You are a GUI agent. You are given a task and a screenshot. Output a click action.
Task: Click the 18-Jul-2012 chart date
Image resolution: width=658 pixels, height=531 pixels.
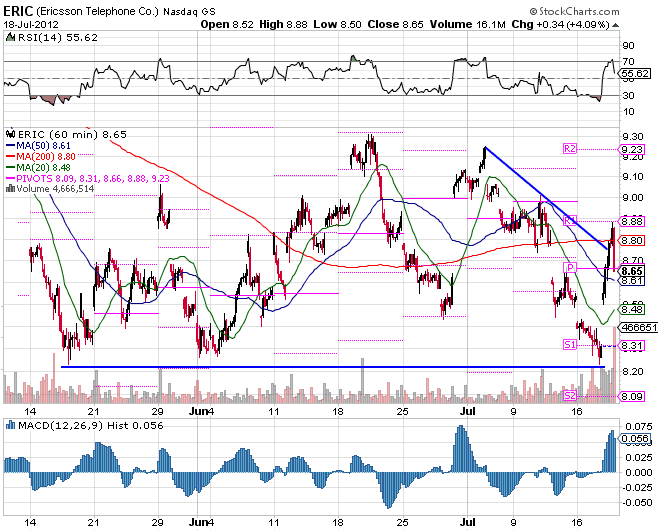31,24
